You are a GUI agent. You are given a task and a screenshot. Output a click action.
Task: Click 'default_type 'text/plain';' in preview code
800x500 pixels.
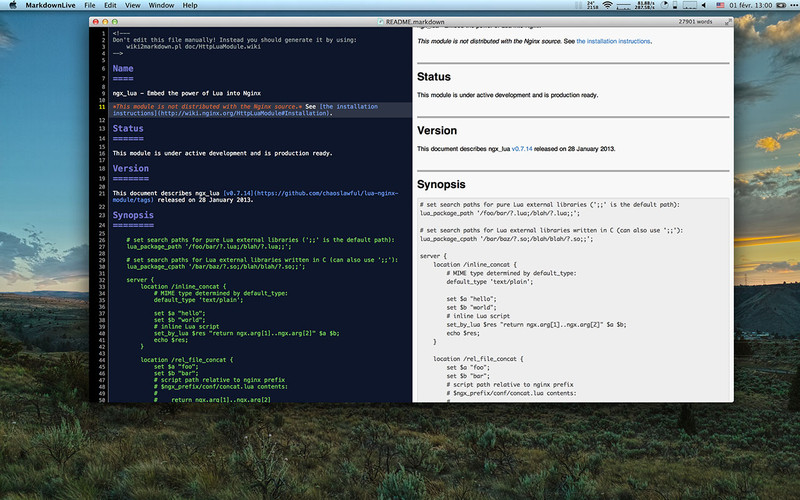pos(490,282)
